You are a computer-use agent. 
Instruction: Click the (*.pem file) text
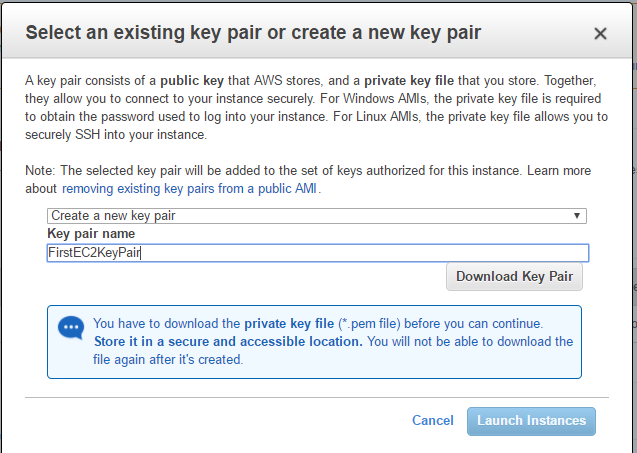[369, 324]
